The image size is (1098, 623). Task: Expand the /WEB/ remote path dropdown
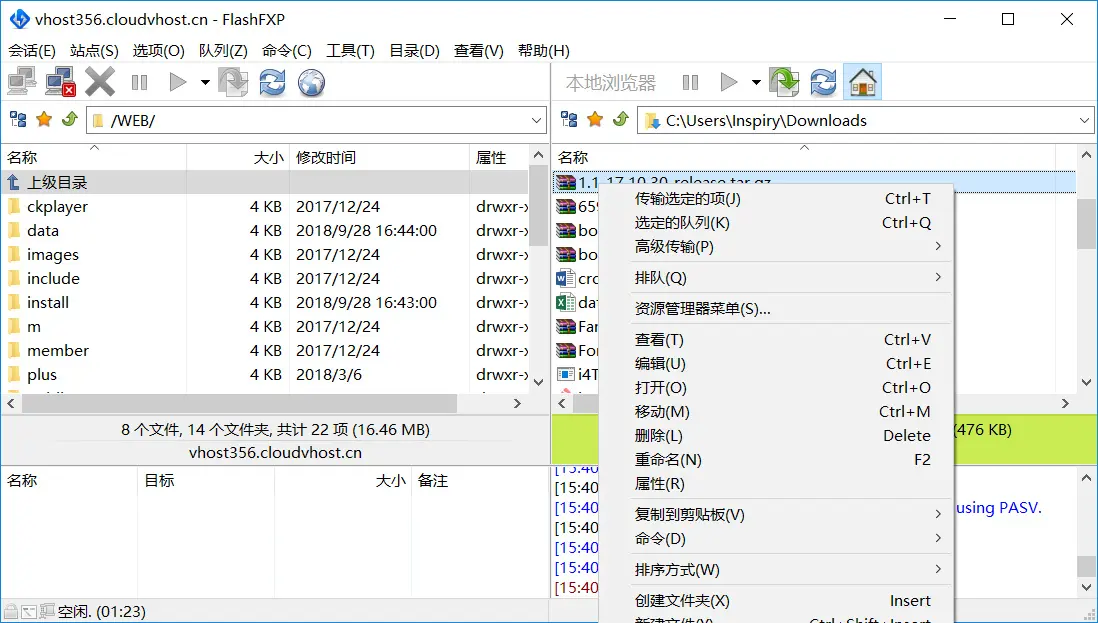536,120
